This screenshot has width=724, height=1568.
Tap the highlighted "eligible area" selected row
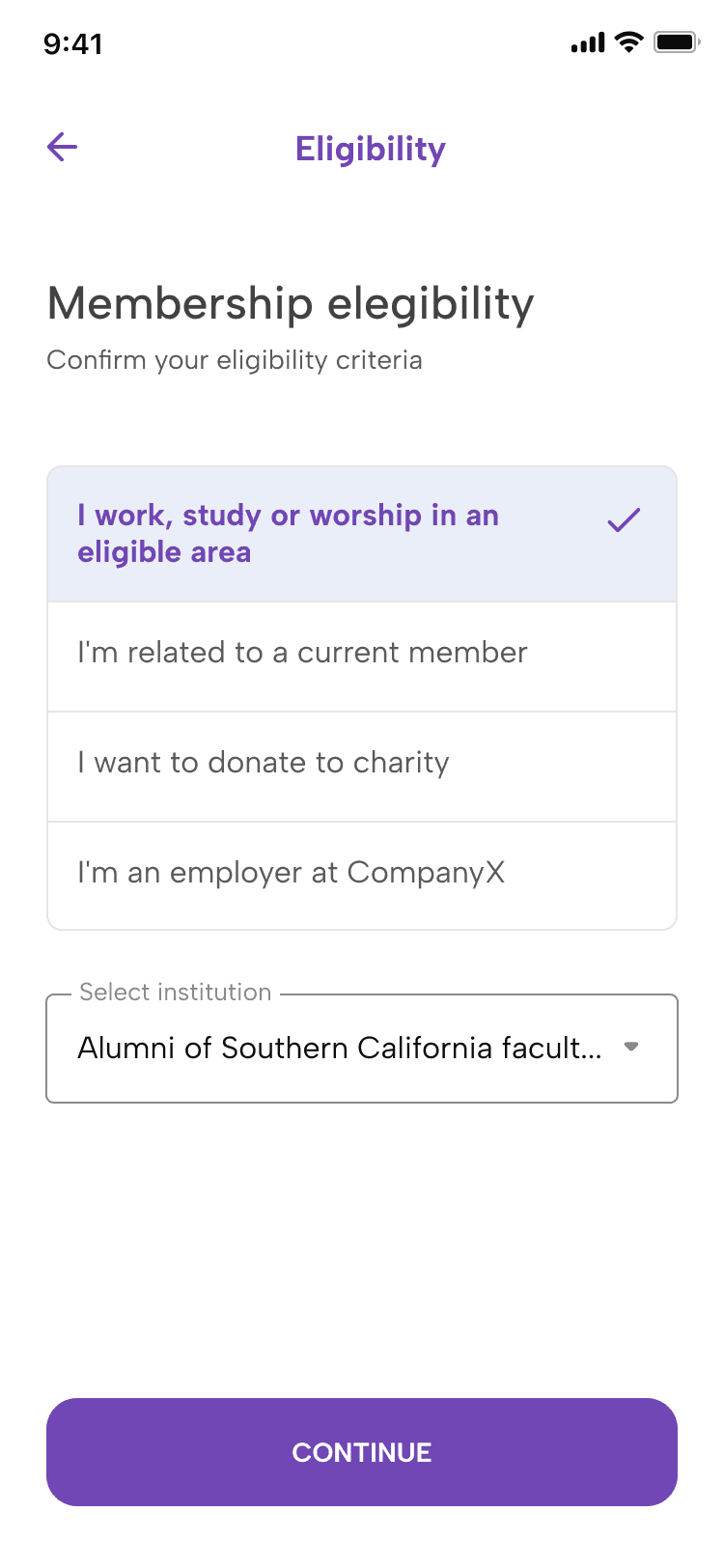point(164,553)
